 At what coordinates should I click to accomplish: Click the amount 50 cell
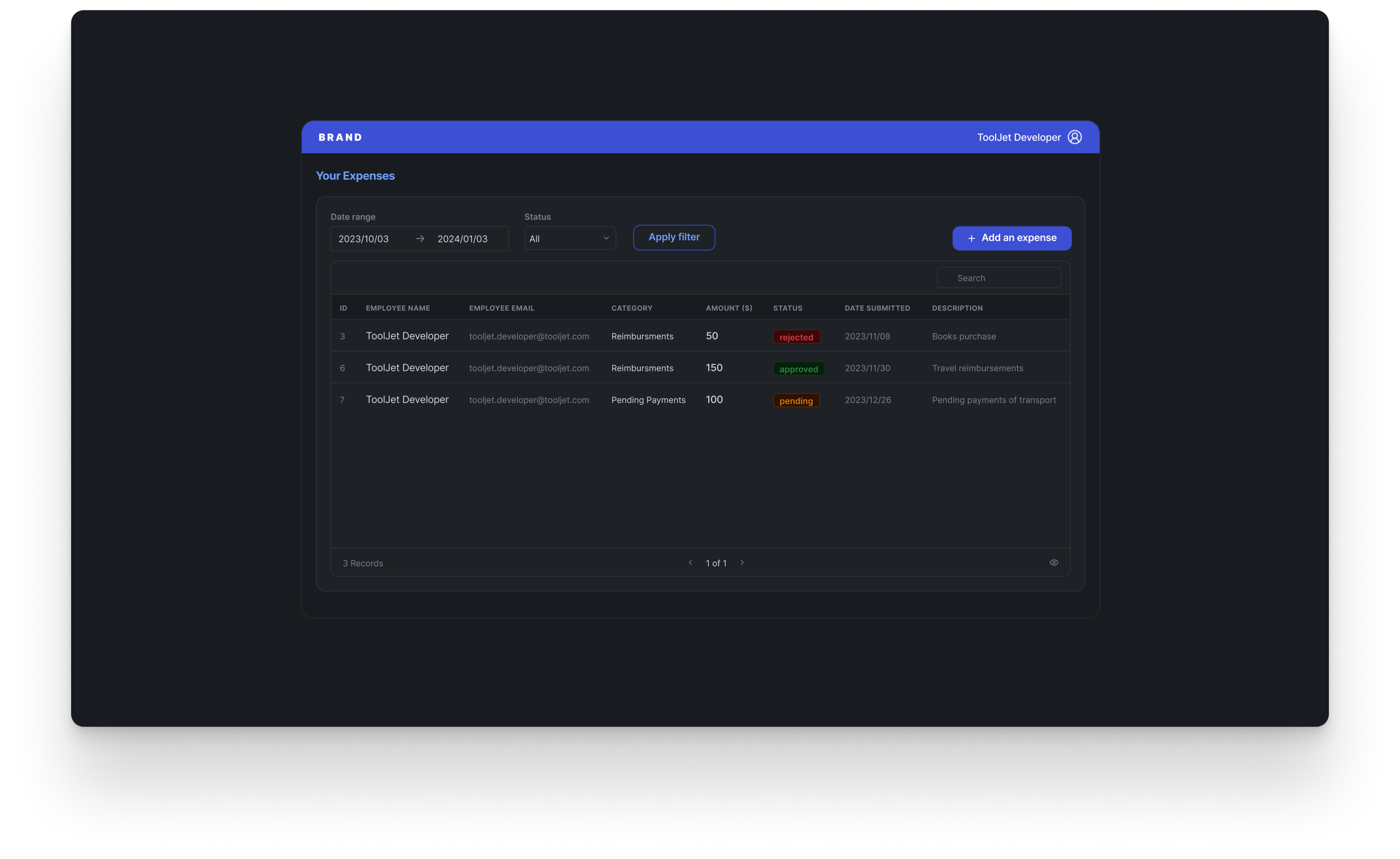click(x=712, y=336)
